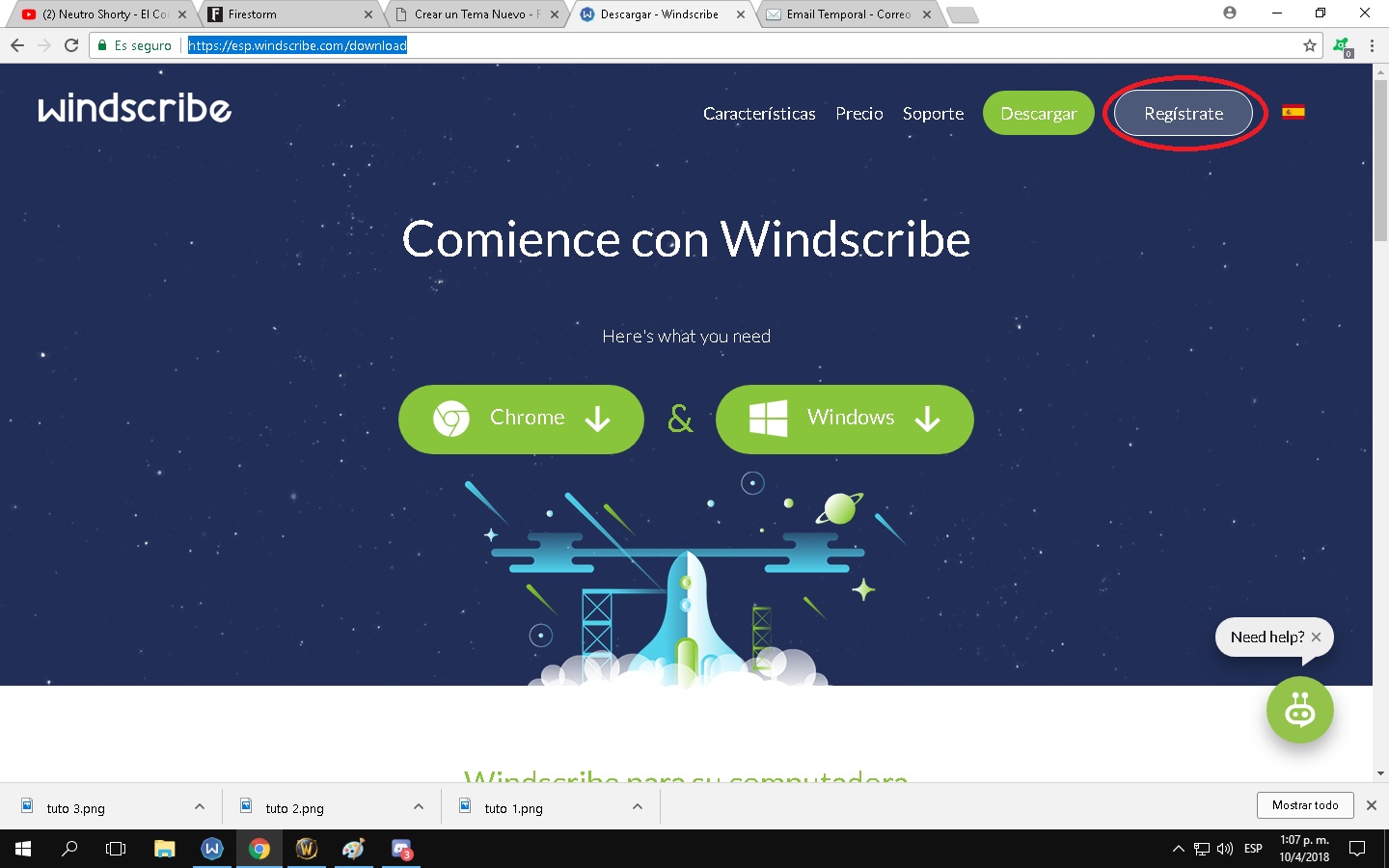Expand options for tuto 2.png download
The width and height of the screenshot is (1389, 868).
[x=419, y=807]
